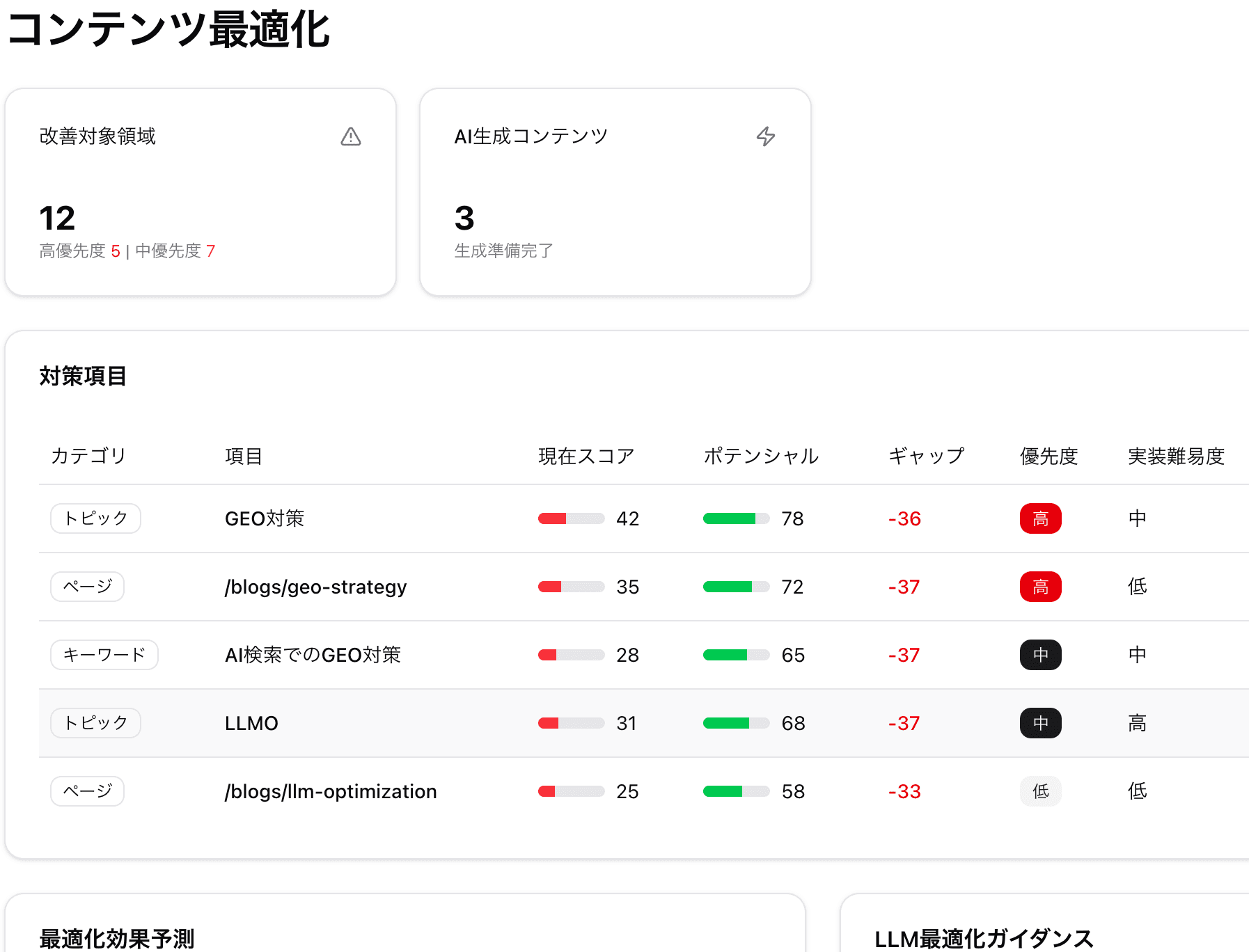This screenshot has height=952, width=1249.
Task: Select the トピック category pill beside GEO対策
Action: [95, 518]
